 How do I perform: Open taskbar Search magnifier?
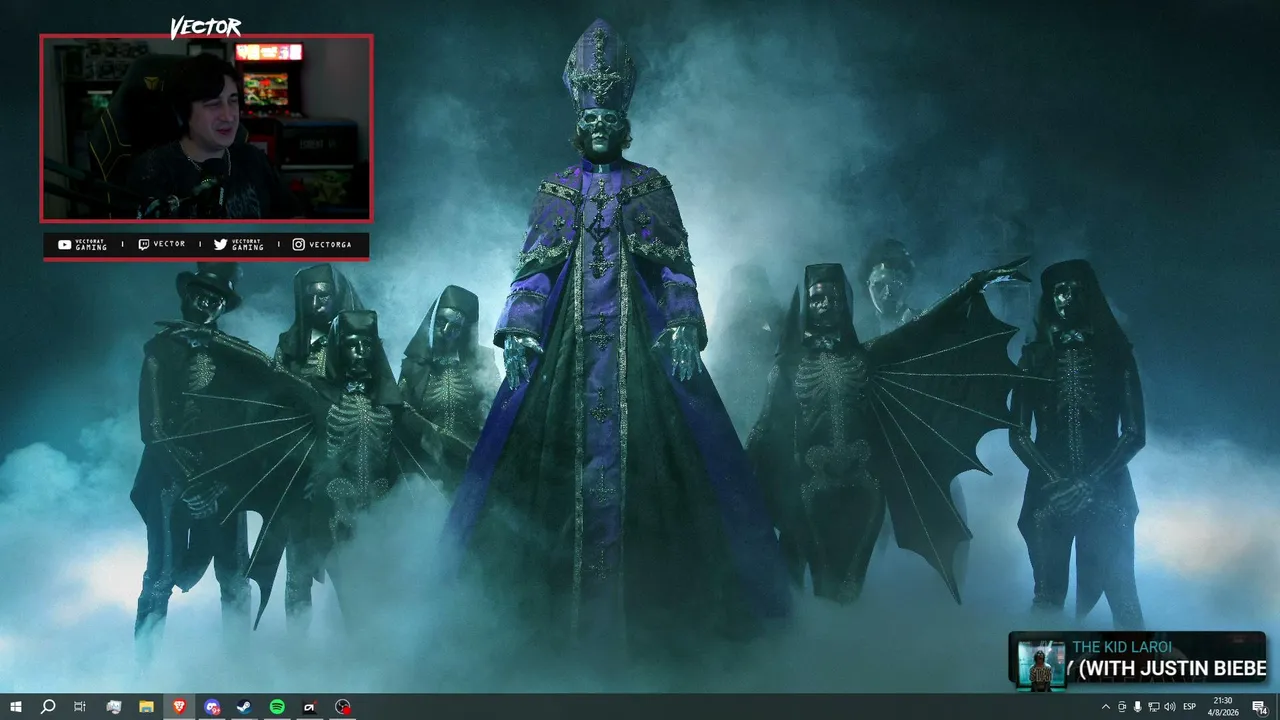tap(47, 707)
